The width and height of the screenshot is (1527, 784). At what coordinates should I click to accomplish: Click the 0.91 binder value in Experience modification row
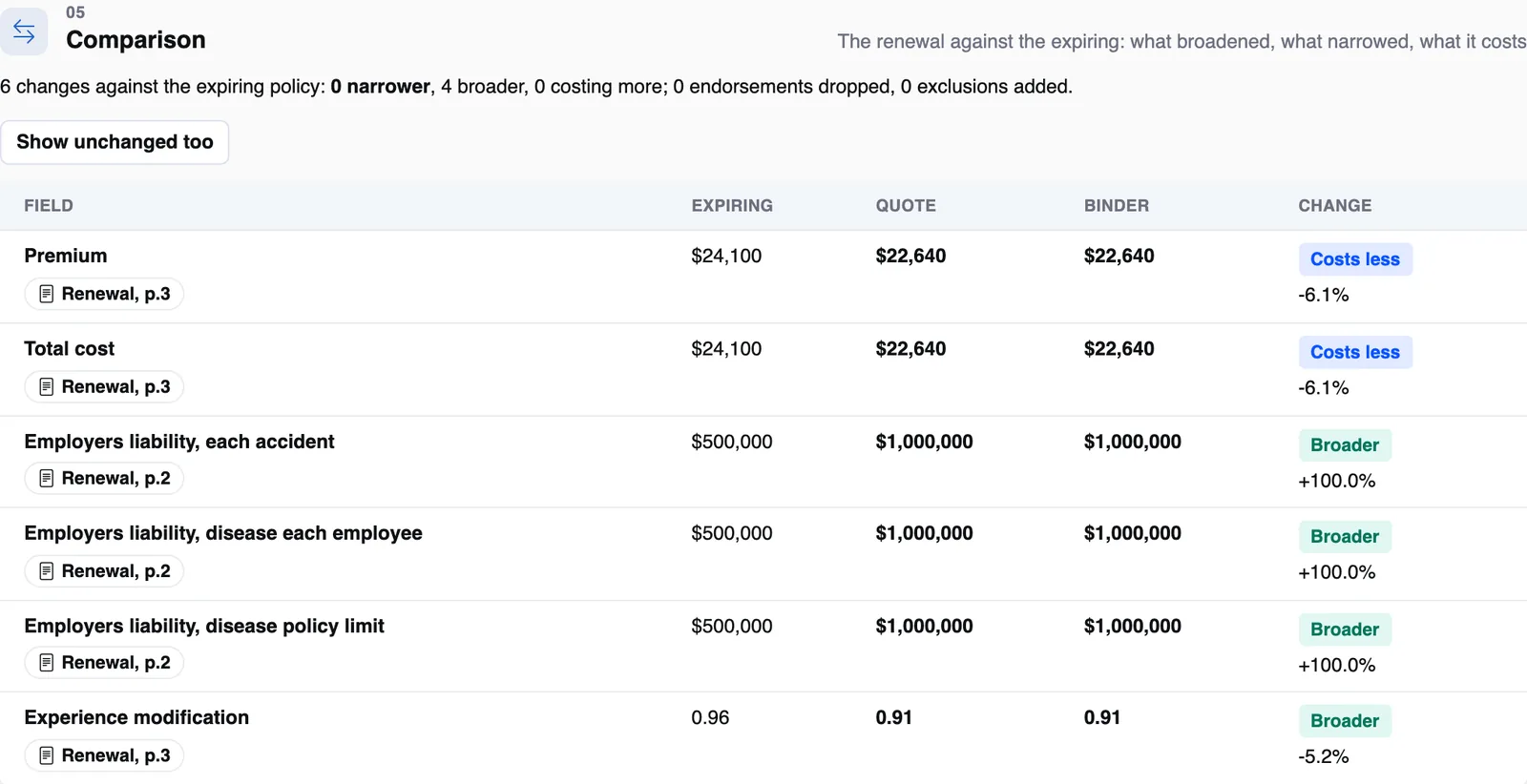coord(1101,717)
